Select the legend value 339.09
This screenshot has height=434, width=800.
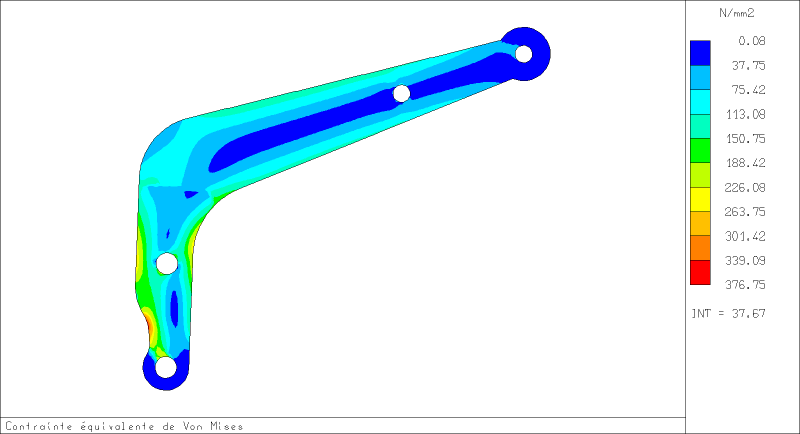pyautogui.click(x=745, y=261)
